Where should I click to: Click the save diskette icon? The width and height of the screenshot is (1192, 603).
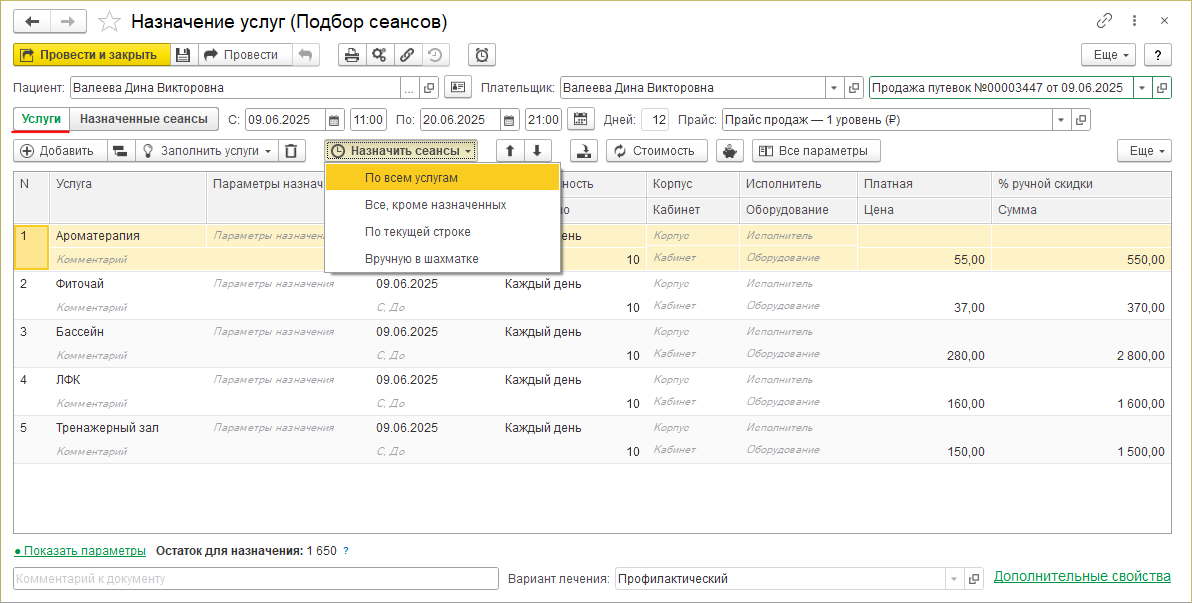tap(183, 55)
